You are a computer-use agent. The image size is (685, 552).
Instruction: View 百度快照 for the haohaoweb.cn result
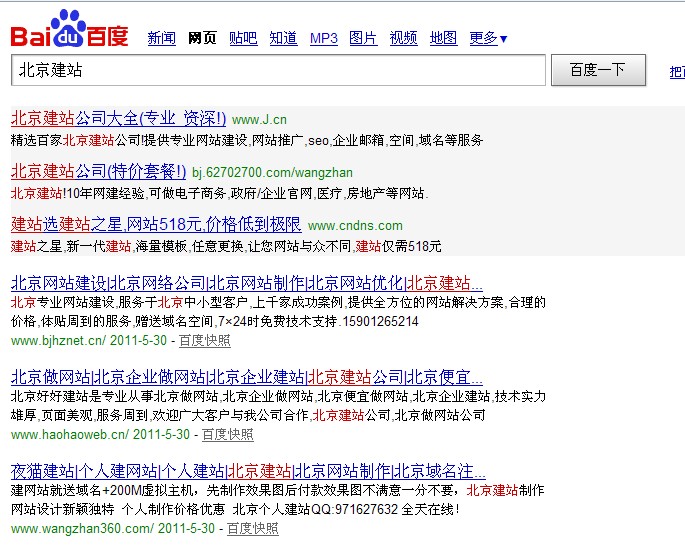(227, 434)
